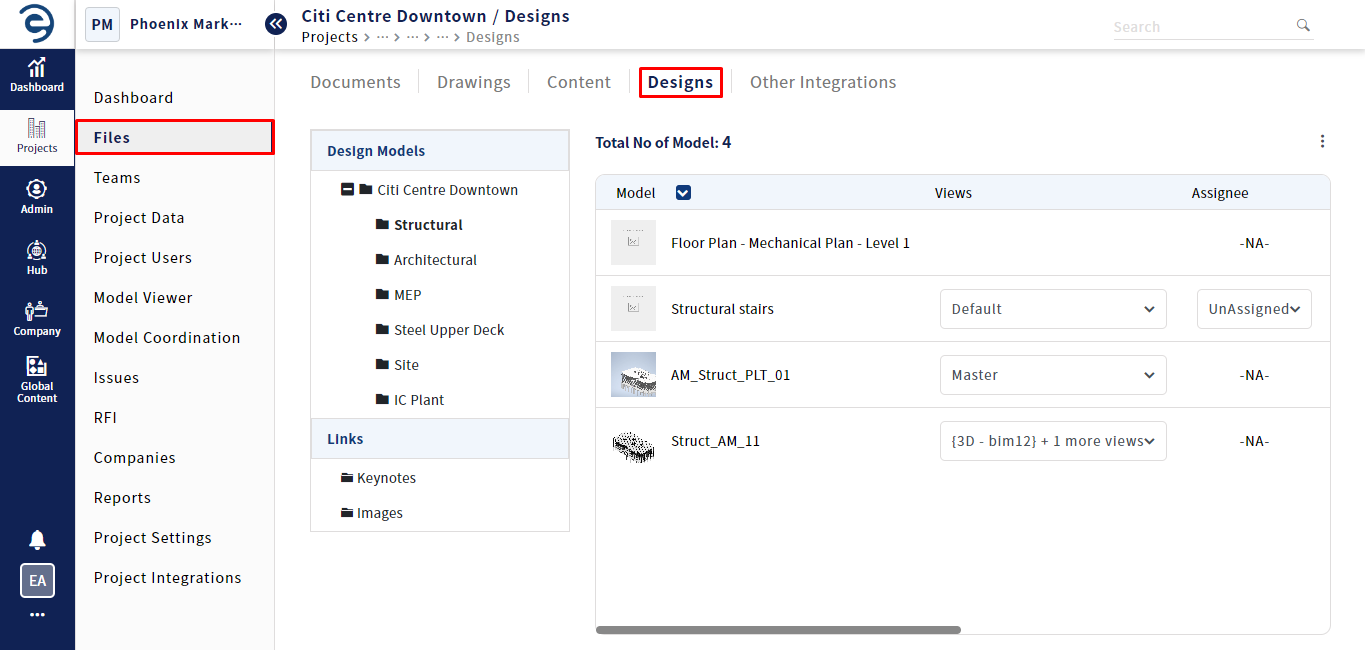Viewport: 1365px width, 650px height.
Task: Click the notifications bell icon
Action: click(x=37, y=540)
